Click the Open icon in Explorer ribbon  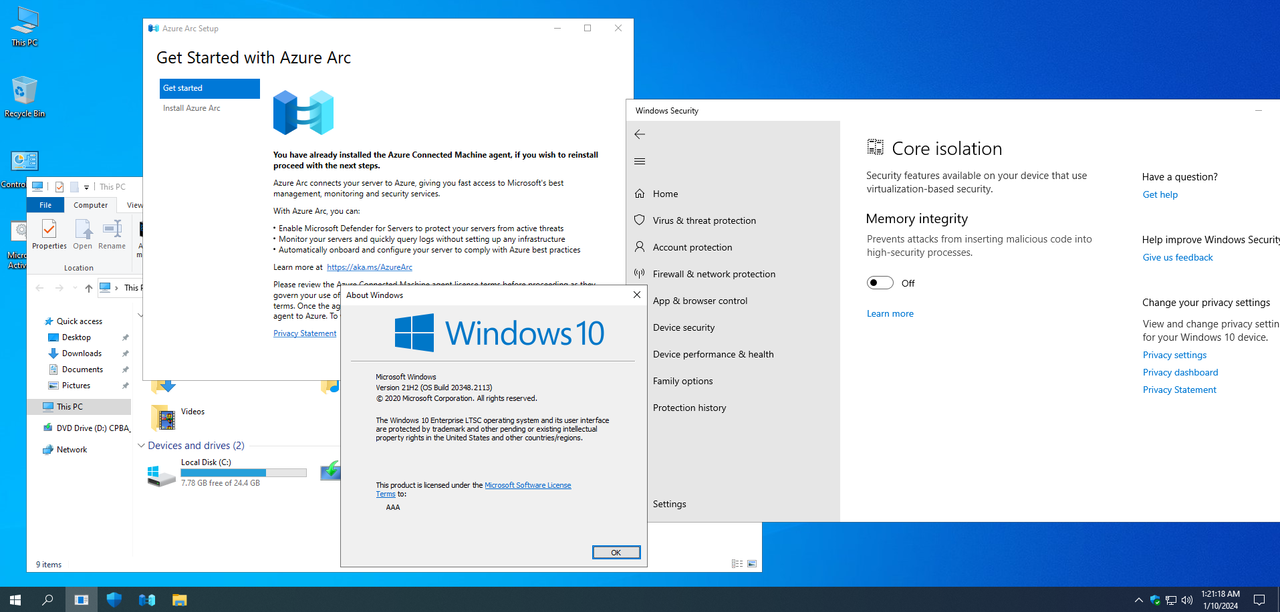(82, 234)
